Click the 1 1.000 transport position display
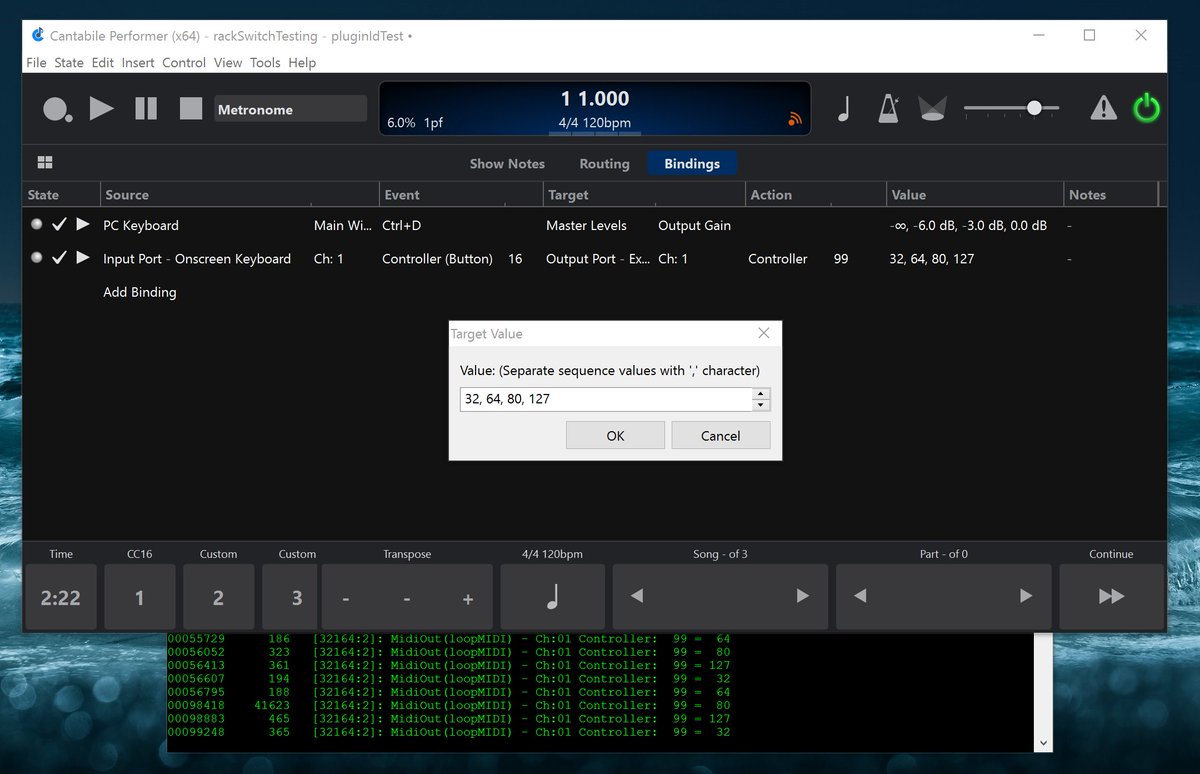Screen dimensions: 1200x774 pos(595,99)
